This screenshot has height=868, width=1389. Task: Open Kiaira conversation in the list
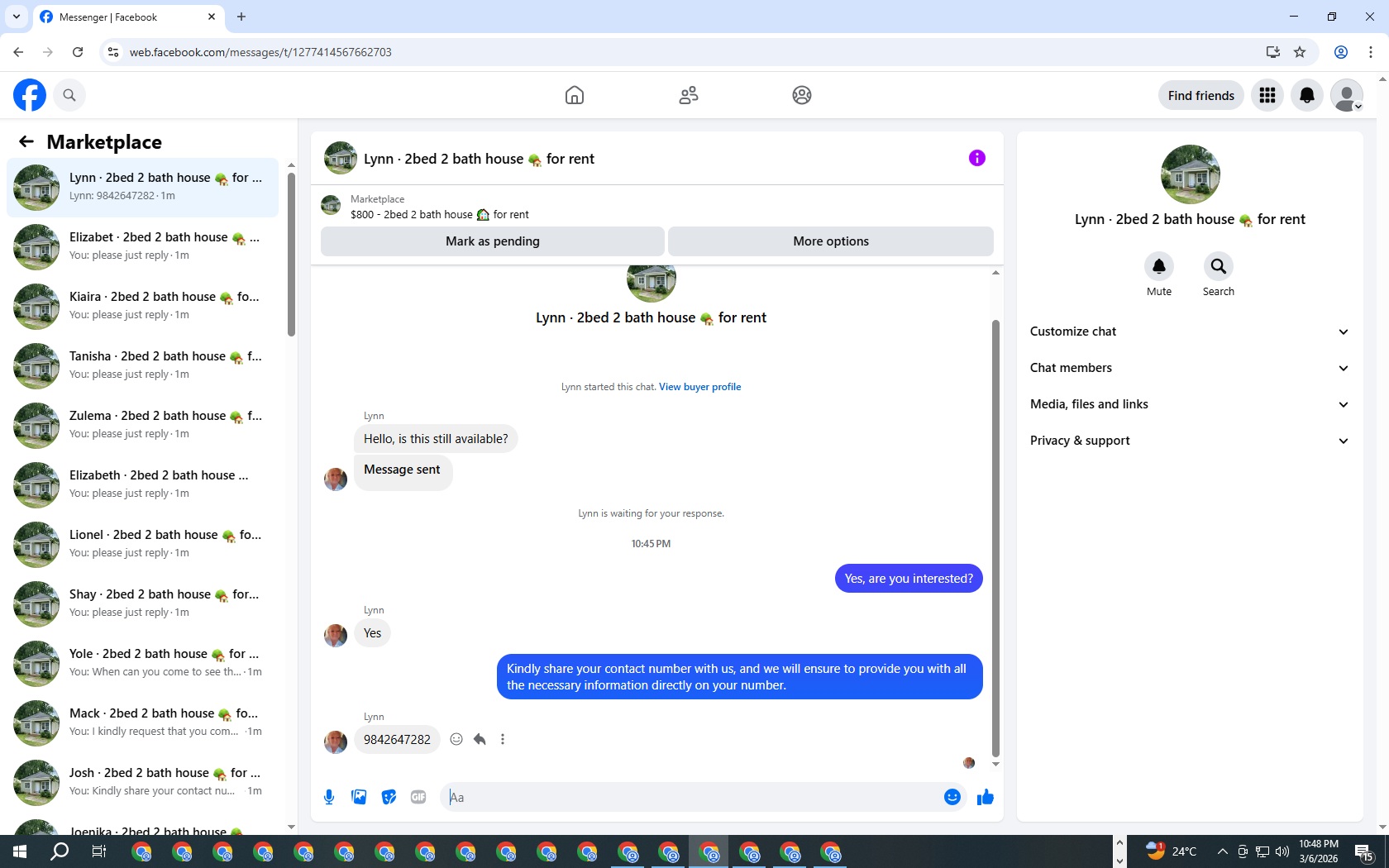click(142, 307)
